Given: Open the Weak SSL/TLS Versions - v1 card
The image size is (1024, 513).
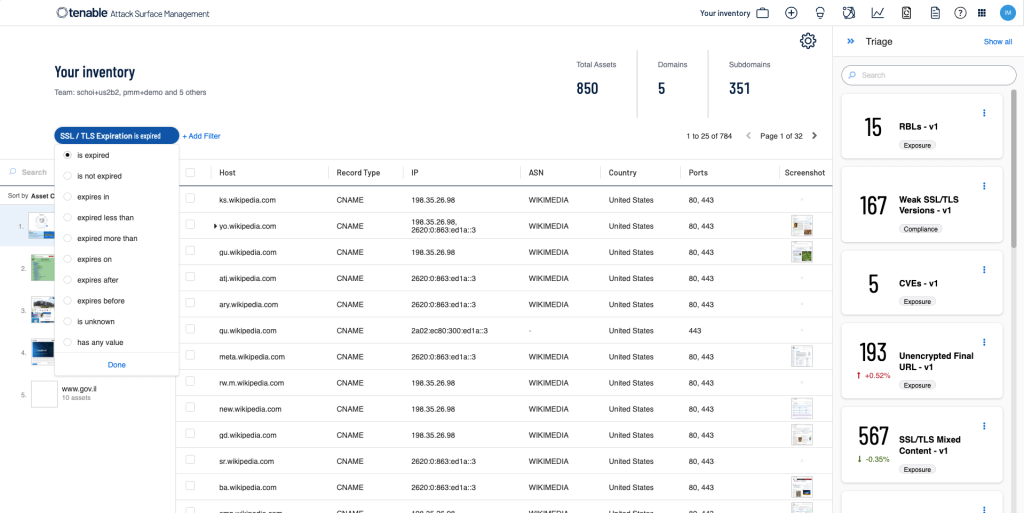Looking at the screenshot, I should (921, 205).
